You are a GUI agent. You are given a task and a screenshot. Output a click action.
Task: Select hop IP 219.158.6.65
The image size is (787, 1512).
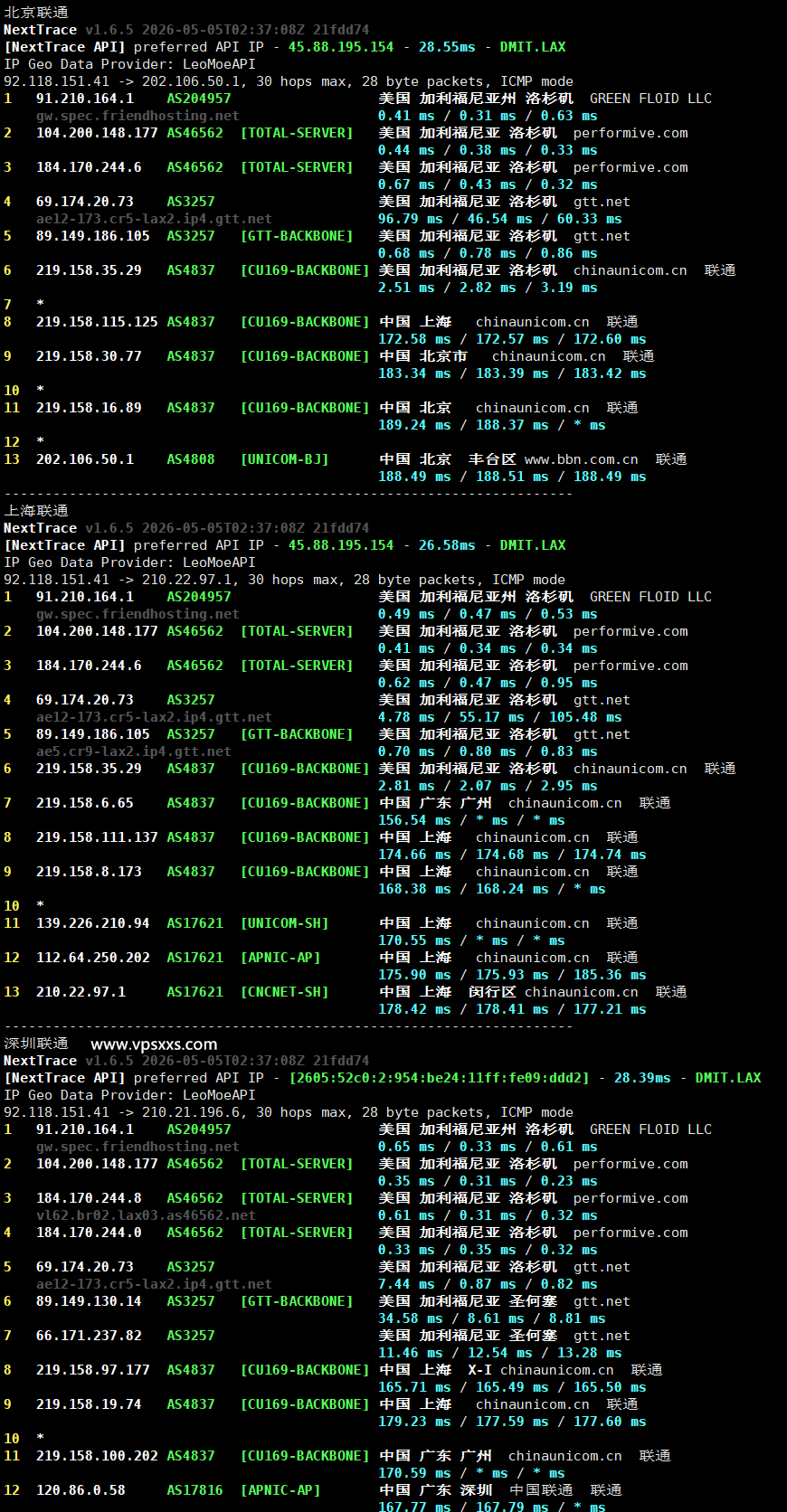[x=85, y=803]
